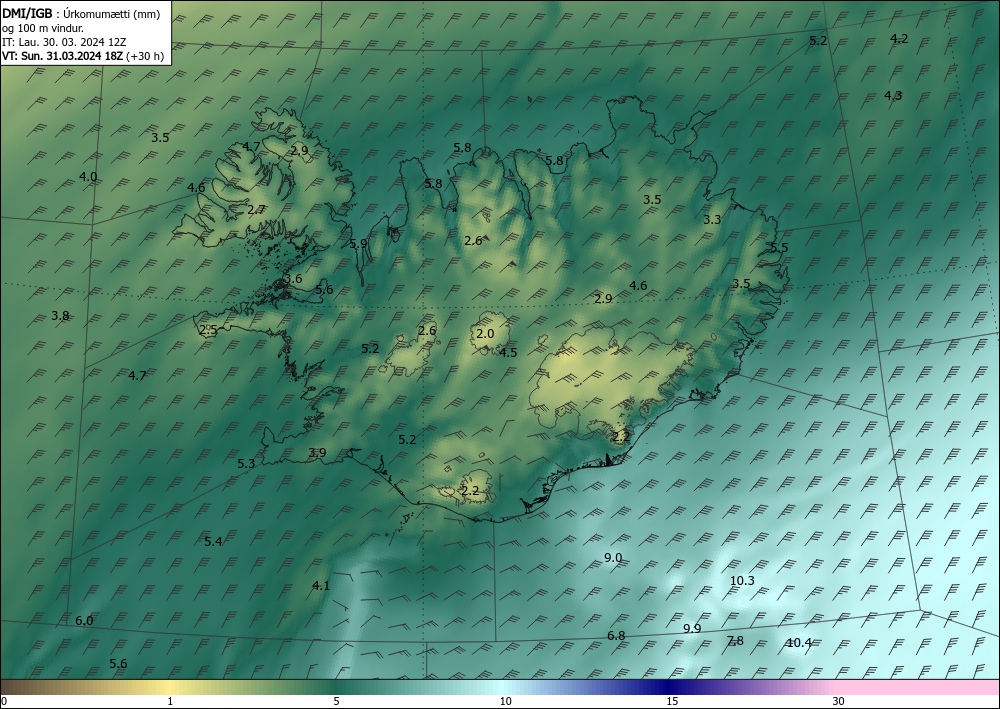Click the '(+30 h)' forecast offset text
The image size is (1000, 709).
pos(145,56)
